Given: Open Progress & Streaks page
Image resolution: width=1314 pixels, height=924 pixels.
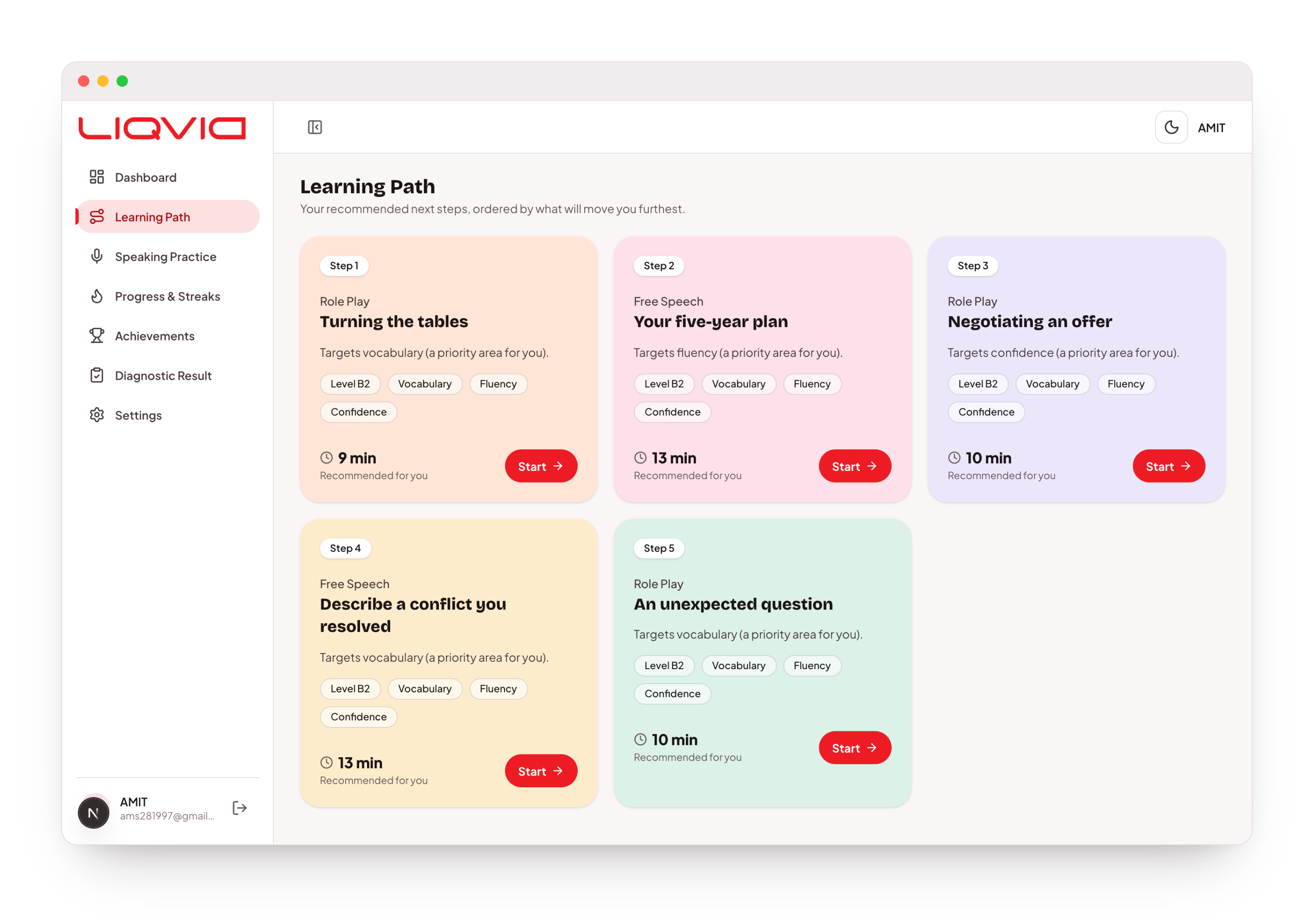Looking at the screenshot, I should pyautogui.click(x=168, y=296).
